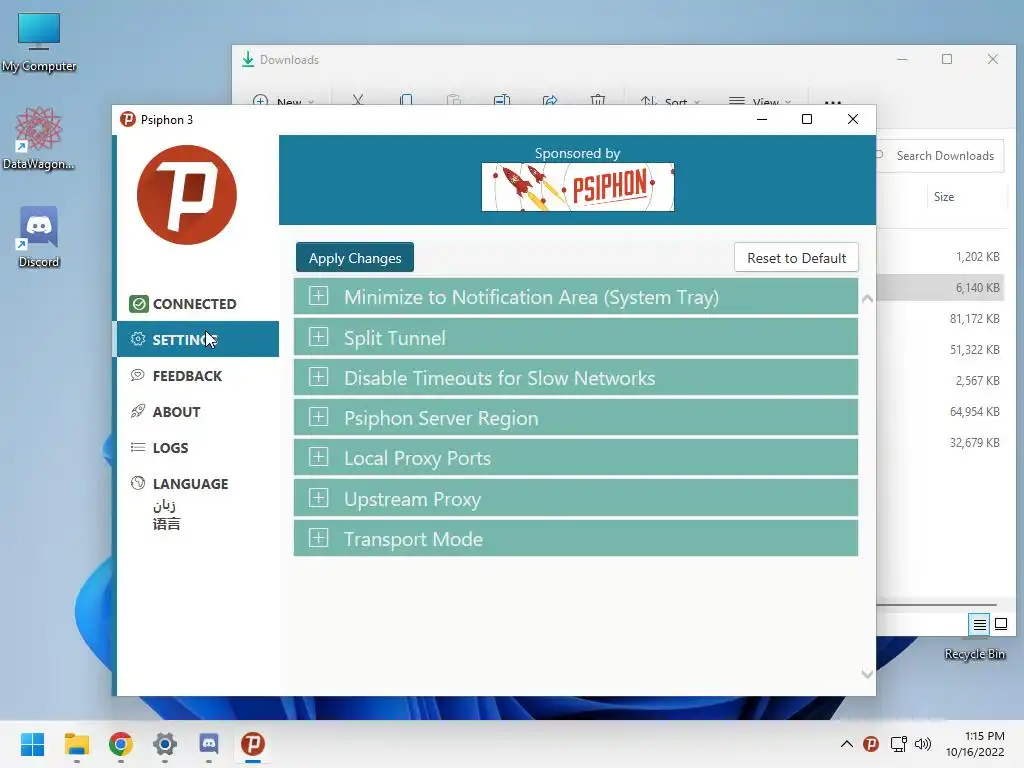Select the file row sized 2,567 KB

click(x=940, y=380)
